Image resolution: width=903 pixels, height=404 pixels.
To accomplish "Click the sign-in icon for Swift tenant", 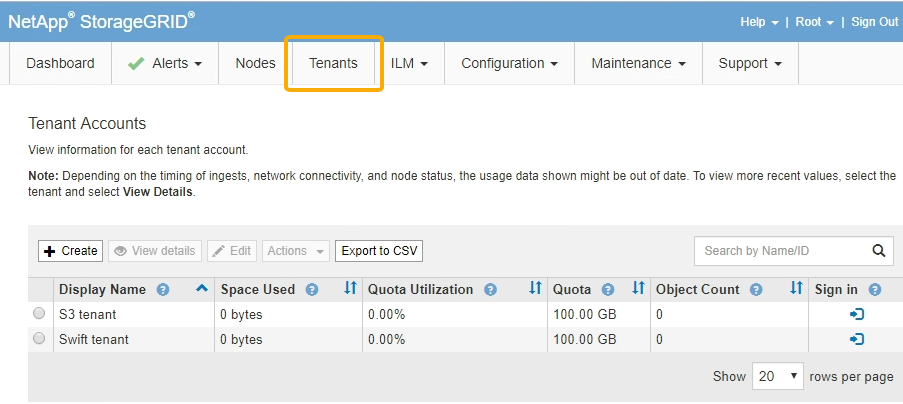I will (856, 339).
